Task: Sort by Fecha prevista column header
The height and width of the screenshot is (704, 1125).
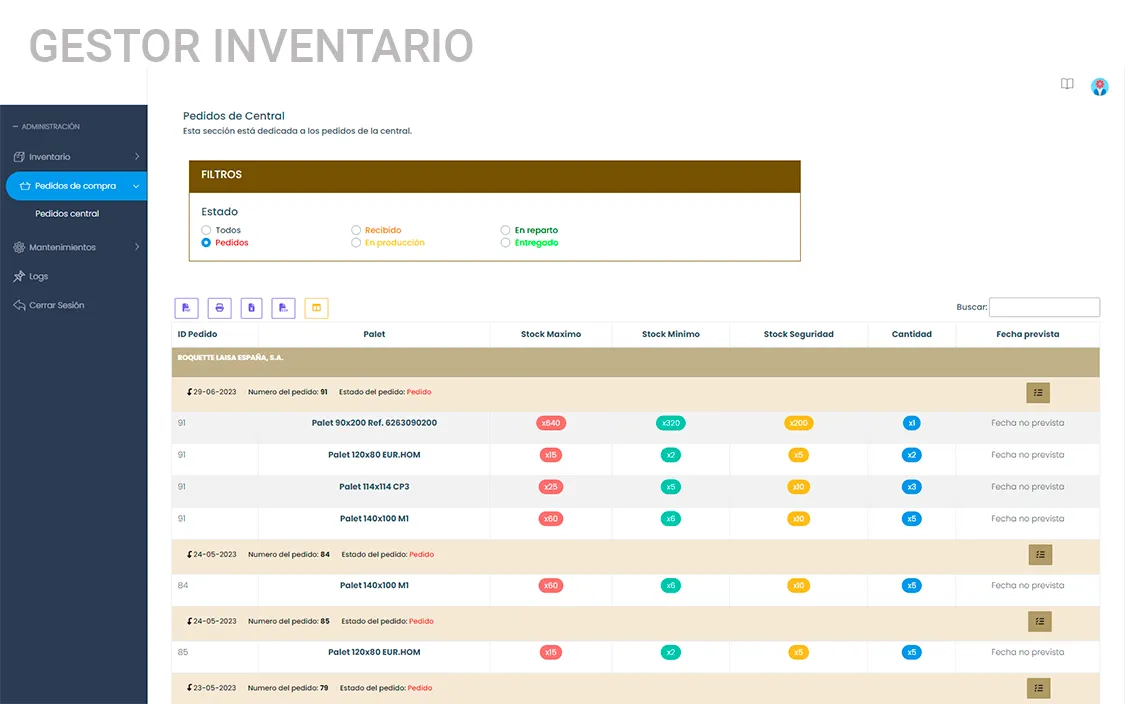Action: pyautogui.click(x=1027, y=334)
